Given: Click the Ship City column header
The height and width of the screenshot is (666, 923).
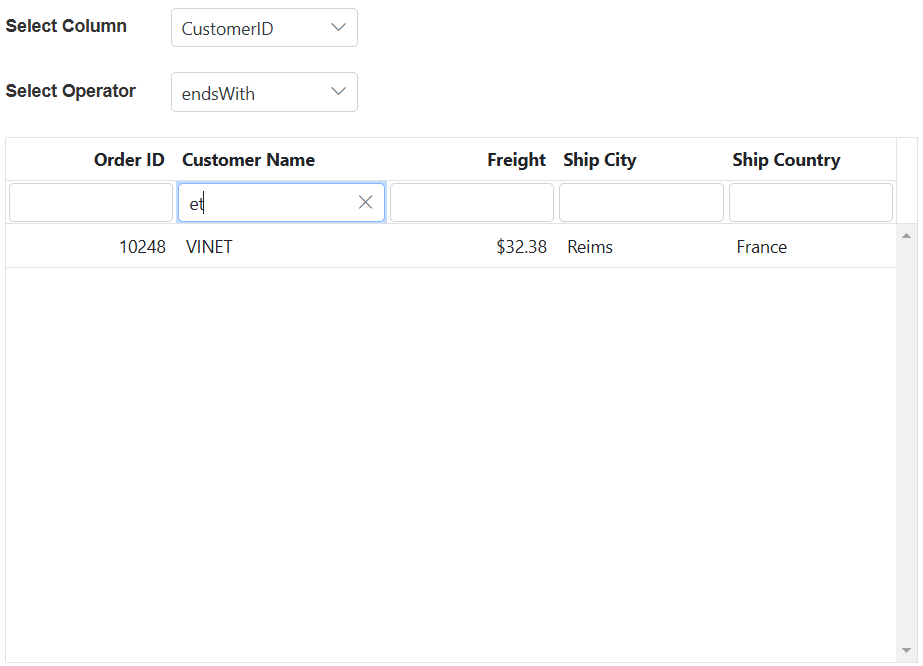Looking at the screenshot, I should coord(599,160).
